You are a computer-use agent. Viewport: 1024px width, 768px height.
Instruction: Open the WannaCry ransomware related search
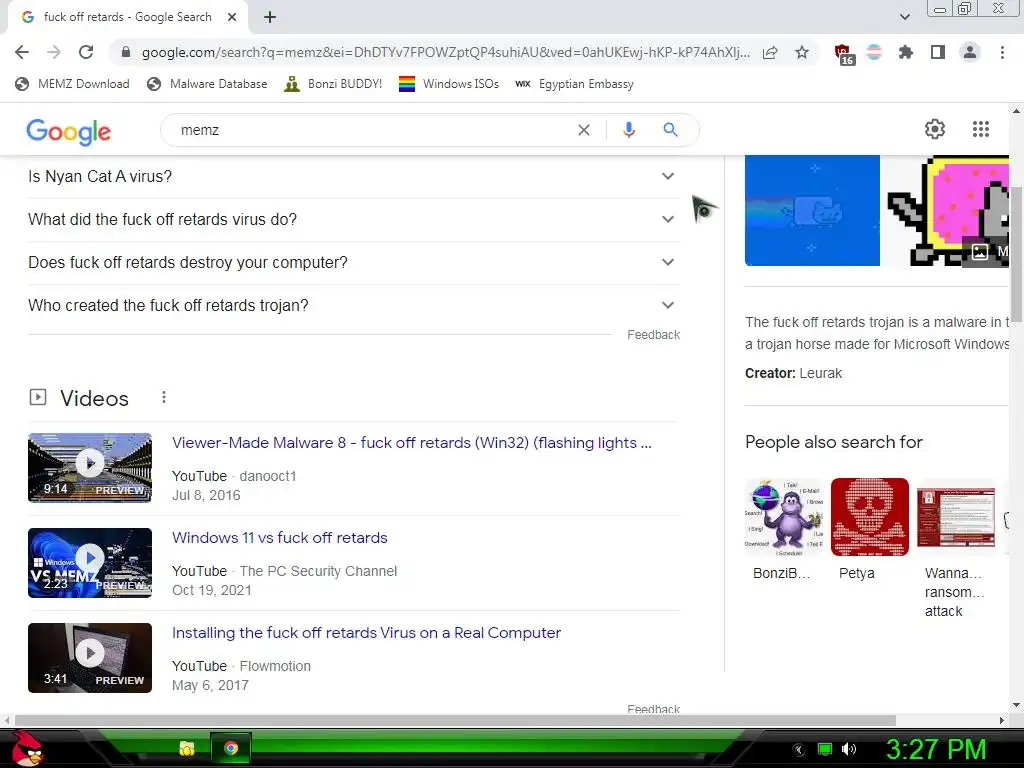(x=955, y=549)
